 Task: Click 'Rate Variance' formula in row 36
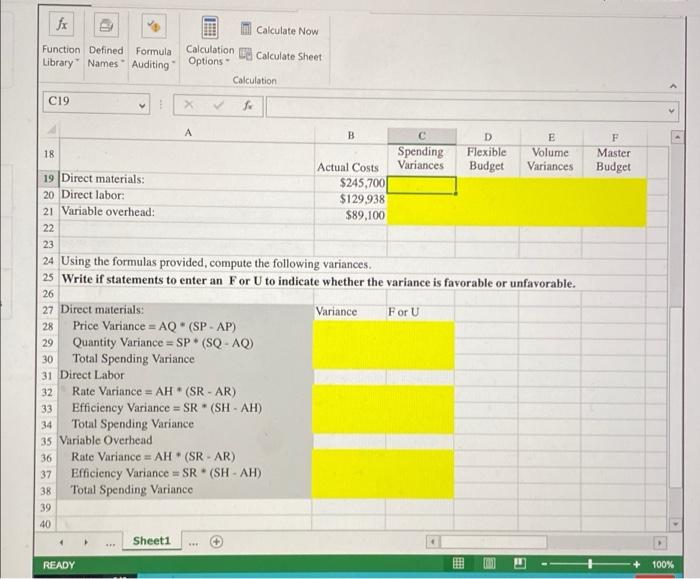153,457
